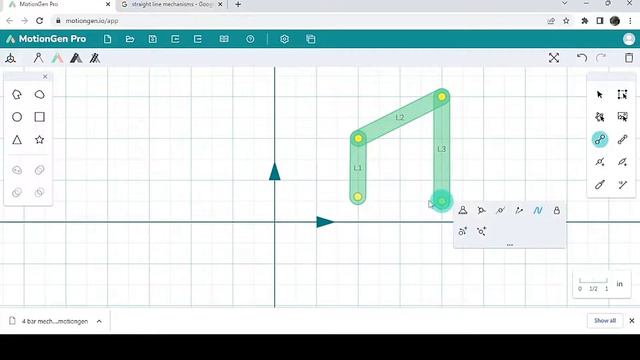The height and width of the screenshot is (360, 640).
Task: Choose the box selection tool
Action: pyautogui.click(x=622, y=95)
